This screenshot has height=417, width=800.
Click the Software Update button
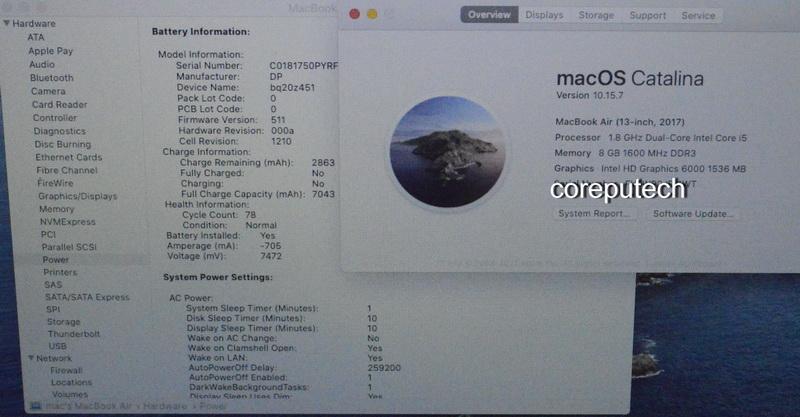pyautogui.click(x=693, y=214)
